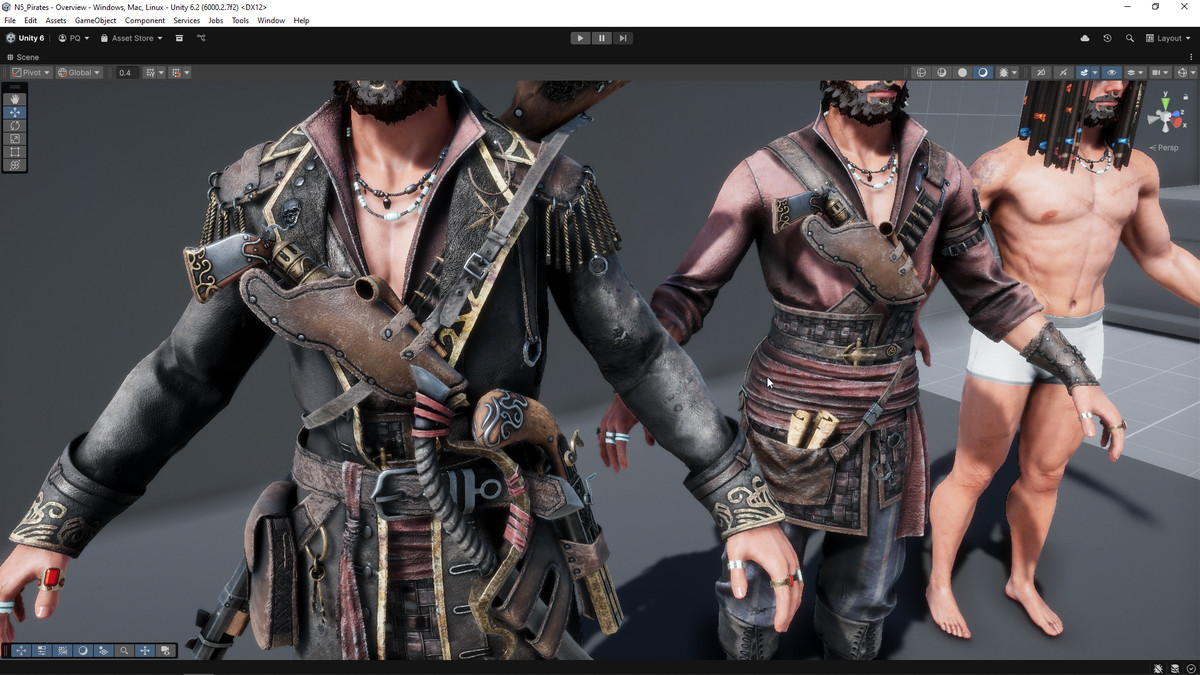Open the GameObject menu

point(95,20)
